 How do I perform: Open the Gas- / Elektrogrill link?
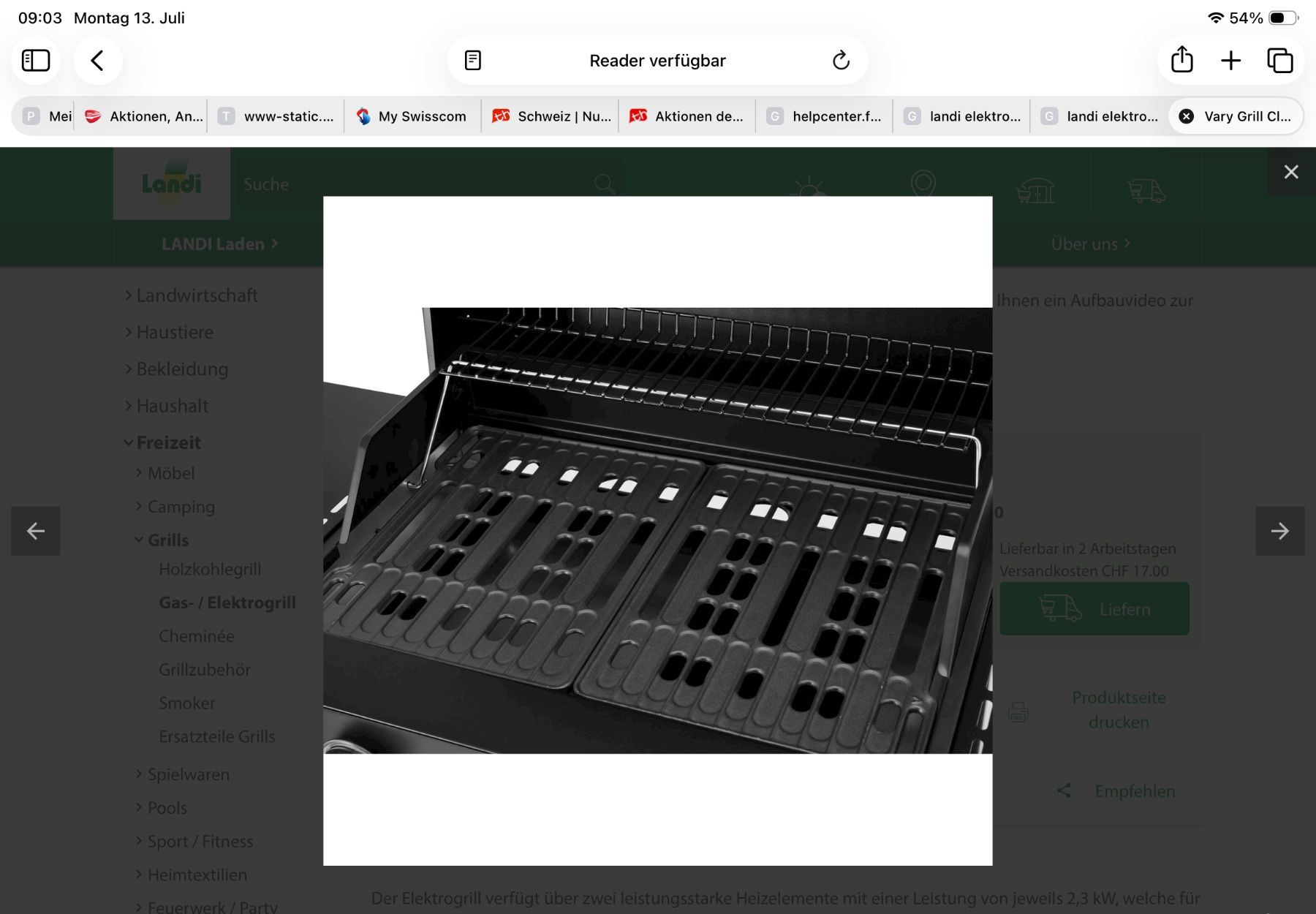(x=227, y=603)
